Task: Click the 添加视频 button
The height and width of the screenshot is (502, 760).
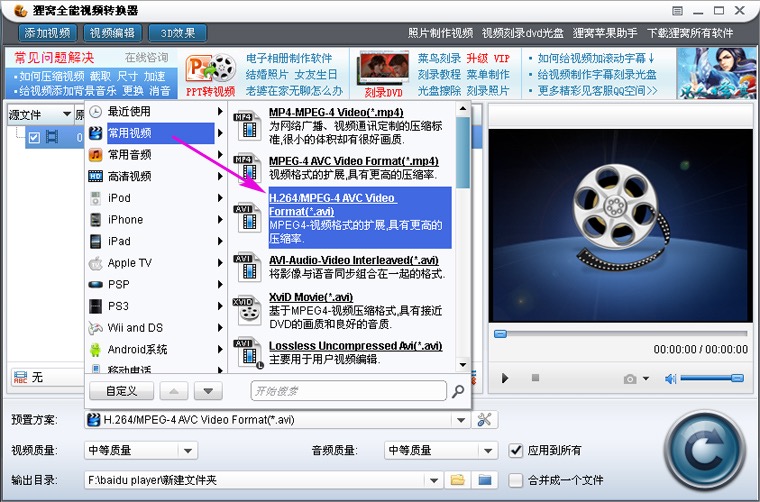Action: [48, 33]
